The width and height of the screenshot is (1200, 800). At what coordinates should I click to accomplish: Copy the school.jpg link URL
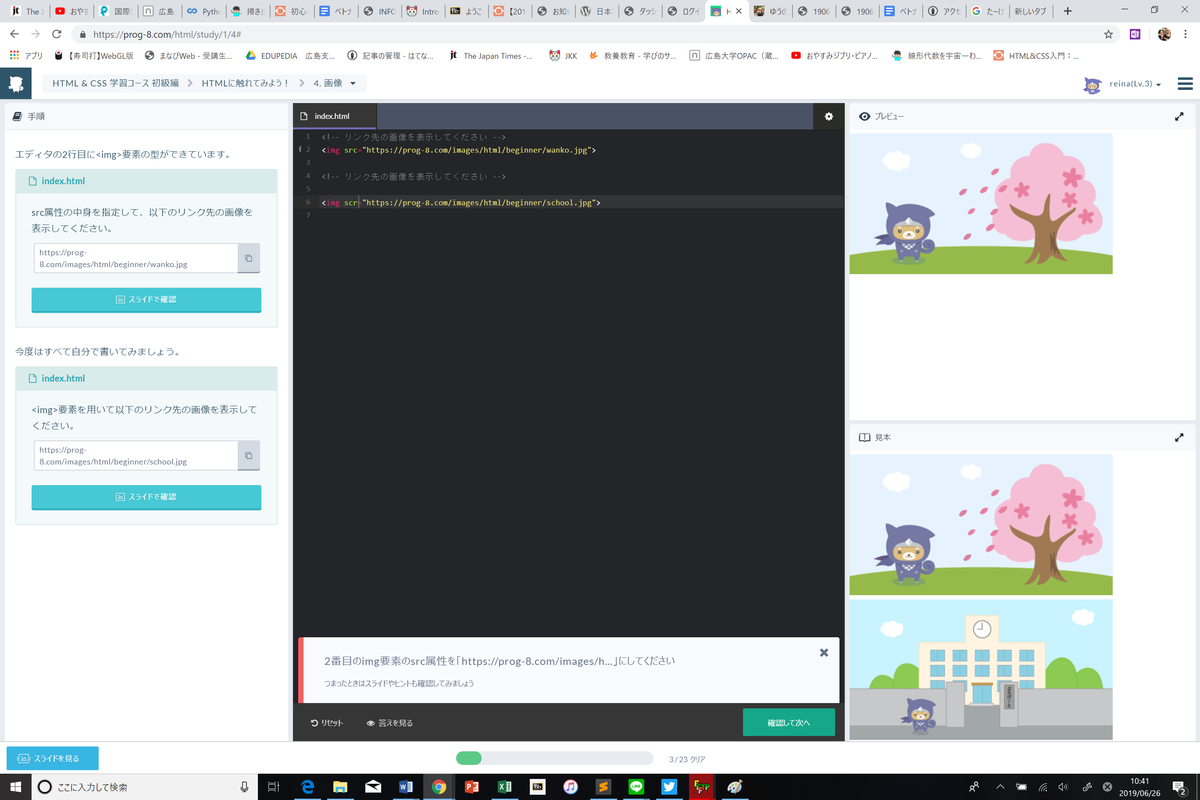pos(249,455)
